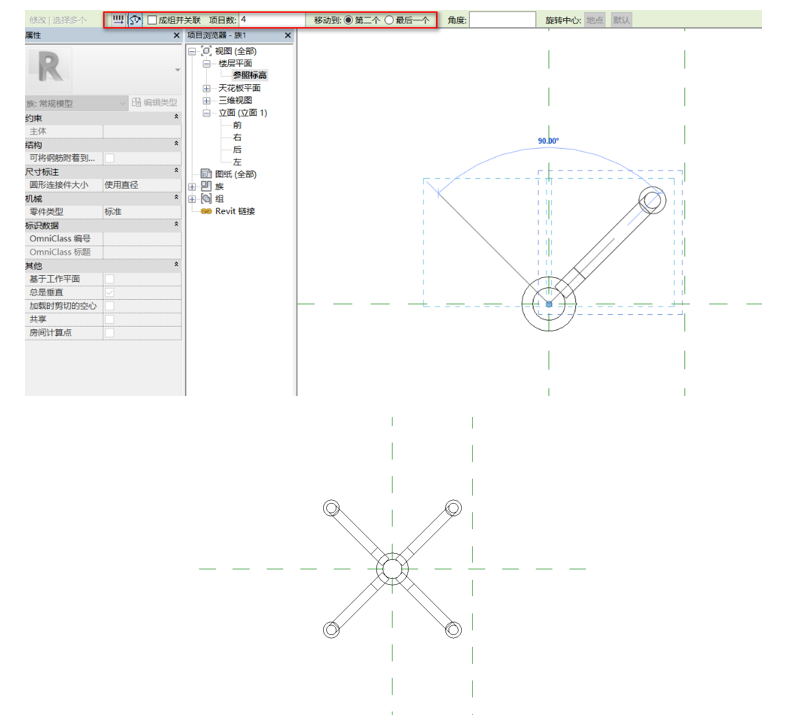Expand the 组 tree node
797x722 pixels.
pos(192,199)
